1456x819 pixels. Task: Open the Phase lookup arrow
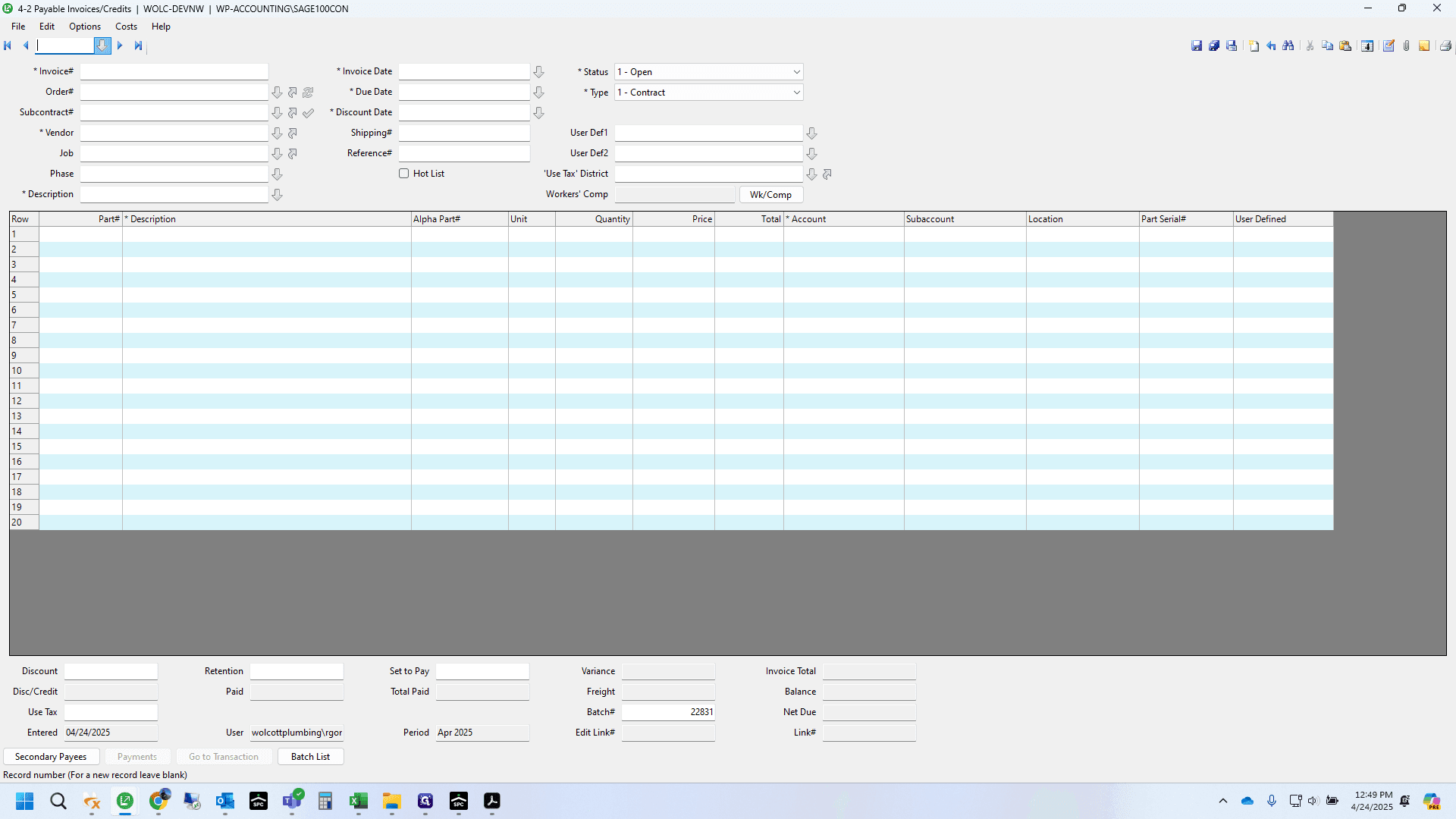(x=277, y=174)
